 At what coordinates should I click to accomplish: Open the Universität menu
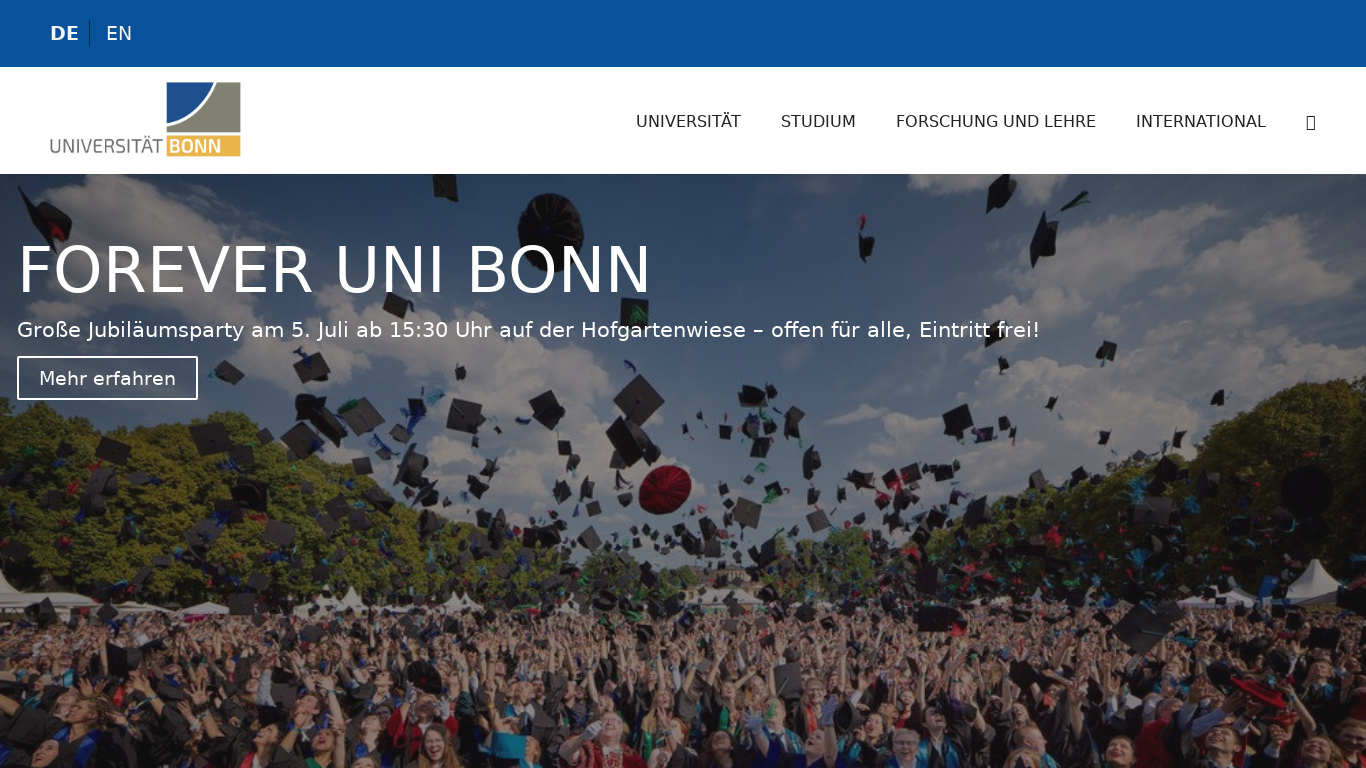pyautogui.click(x=688, y=121)
